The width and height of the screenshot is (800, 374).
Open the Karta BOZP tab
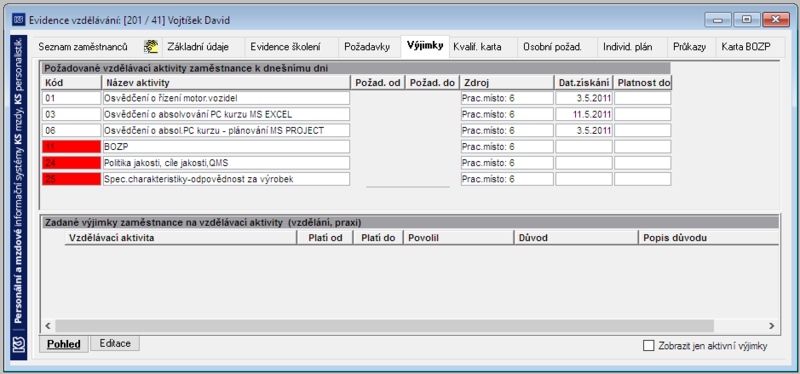pyautogui.click(x=745, y=47)
